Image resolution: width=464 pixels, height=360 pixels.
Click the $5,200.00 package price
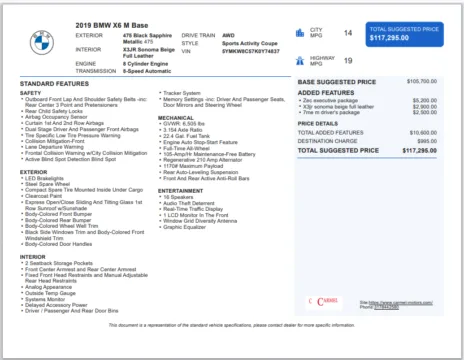[x=425, y=100]
